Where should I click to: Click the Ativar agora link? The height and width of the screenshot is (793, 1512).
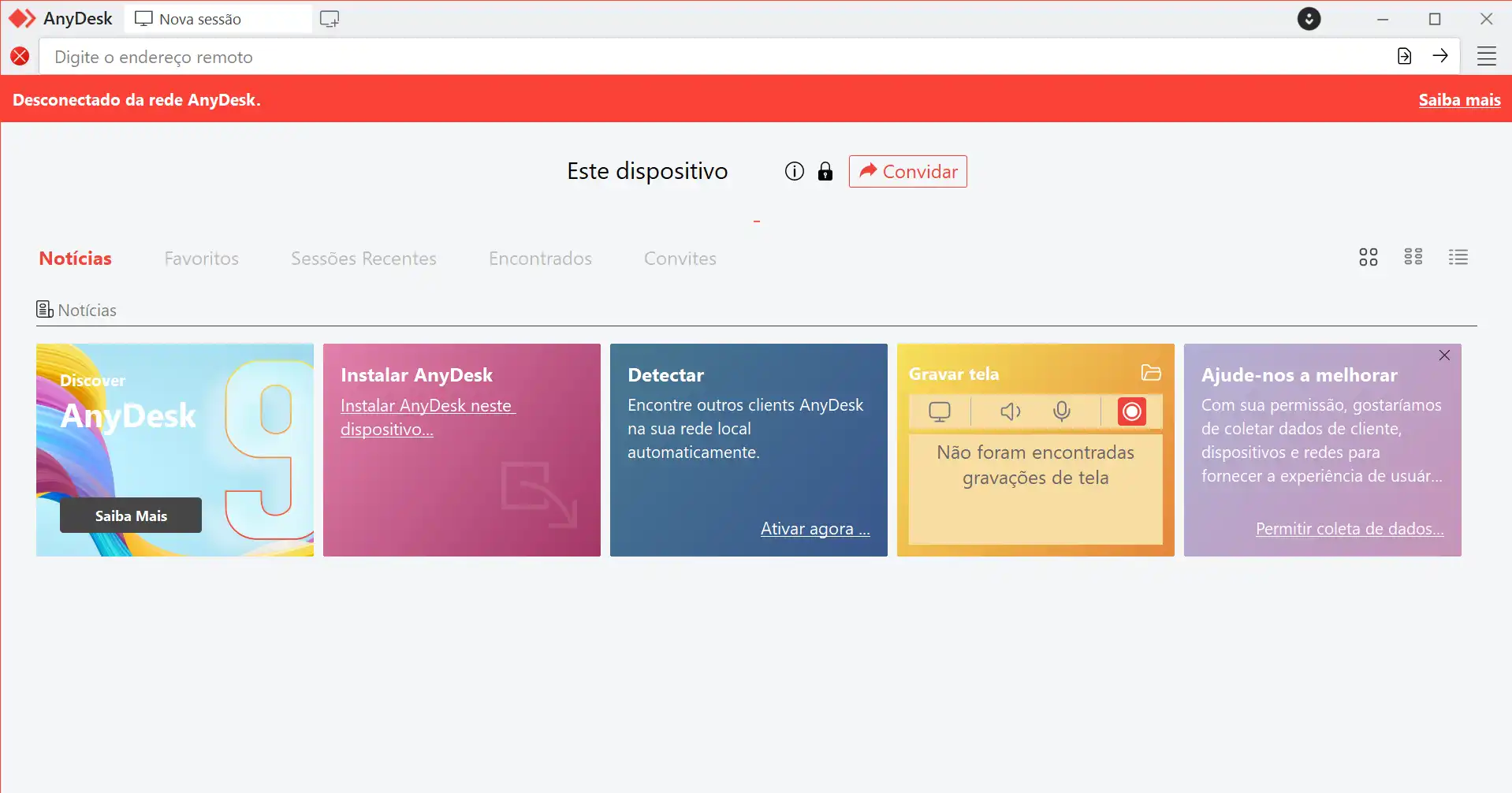point(815,529)
